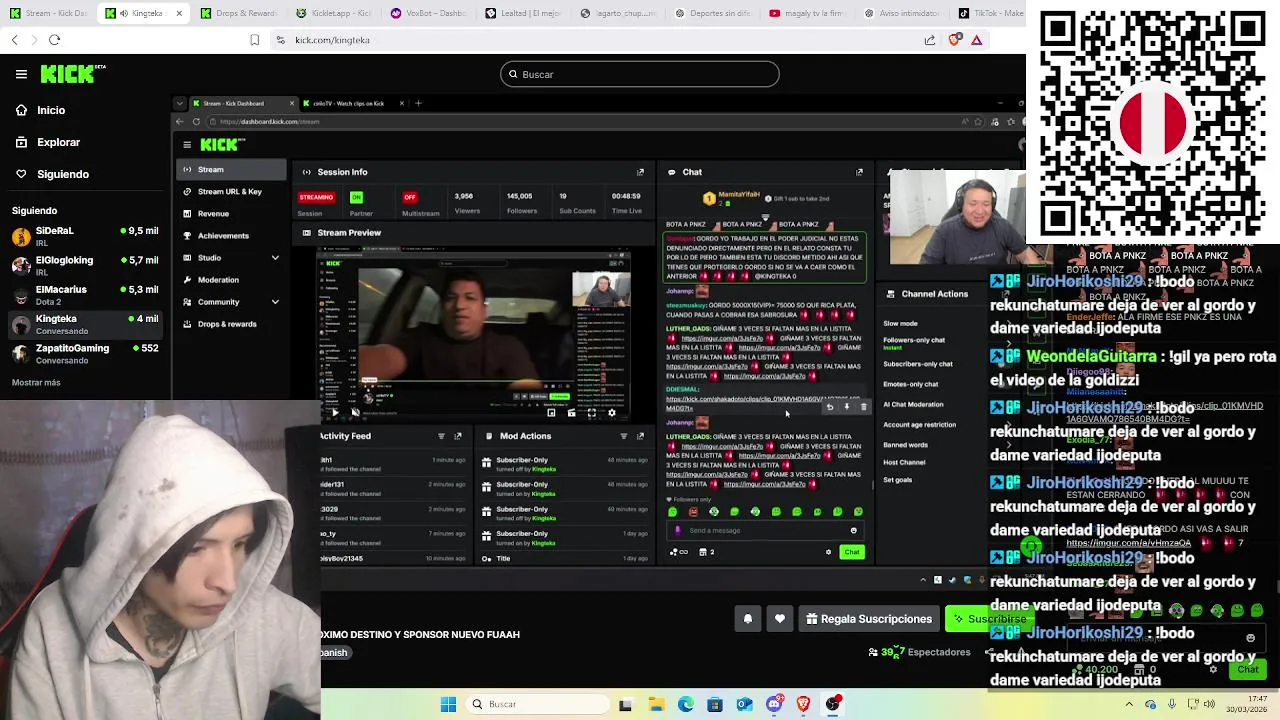The image size is (1280, 720).
Task: Unmute the Stream Preview volume icon
Action: (x=355, y=412)
